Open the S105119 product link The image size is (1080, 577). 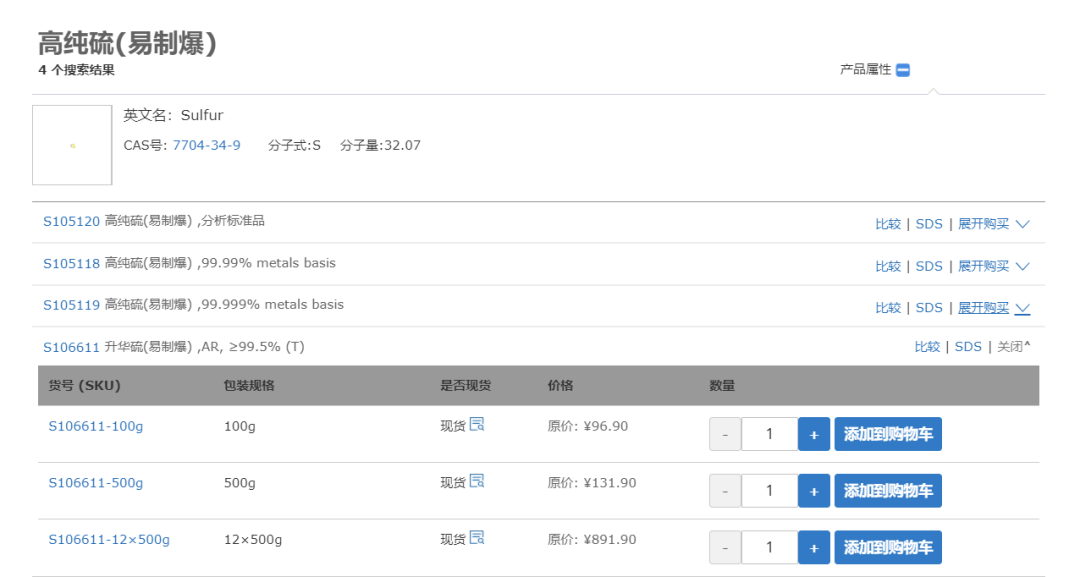(x=71, y=306)
